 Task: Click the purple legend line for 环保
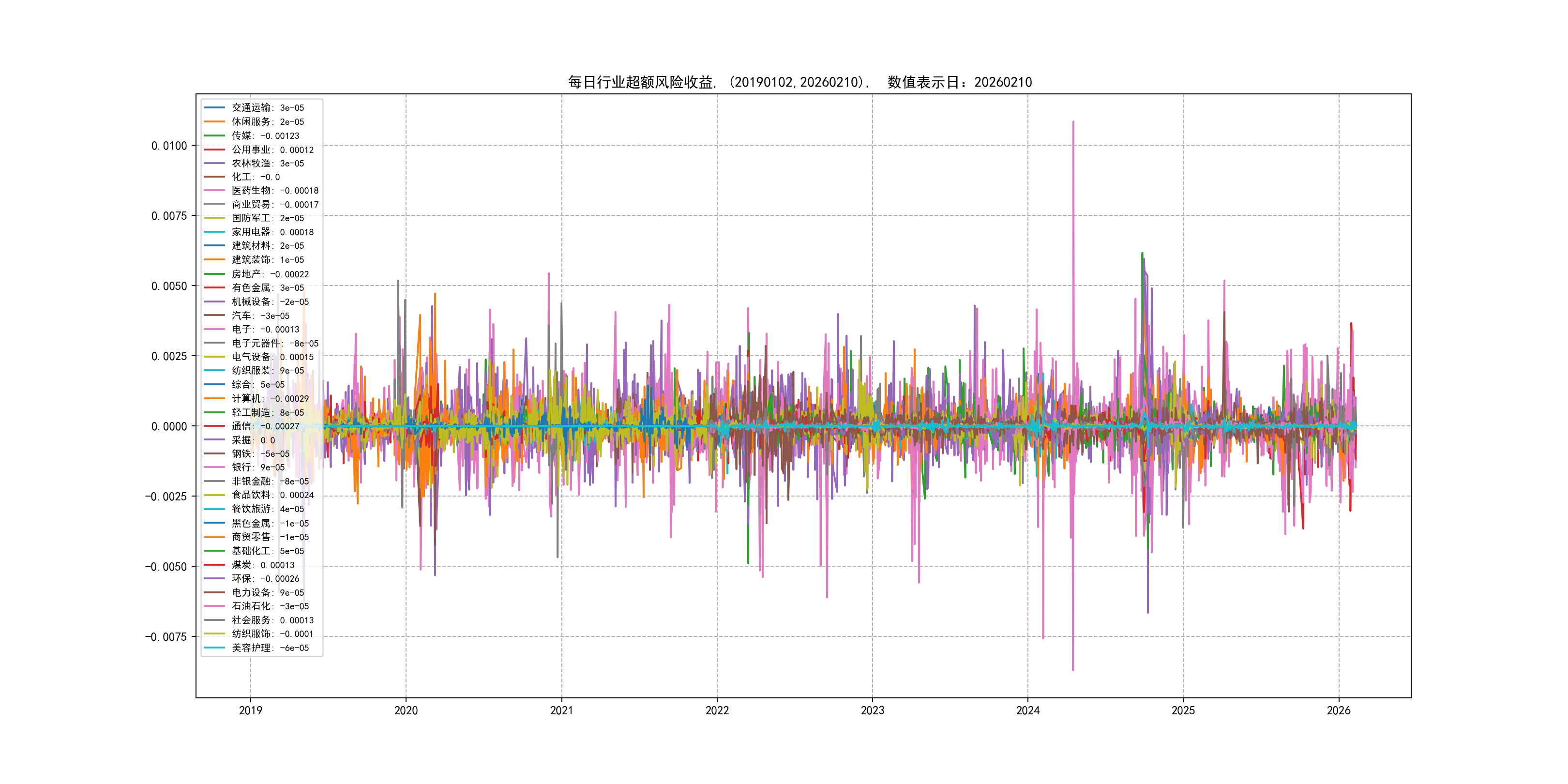214,578
